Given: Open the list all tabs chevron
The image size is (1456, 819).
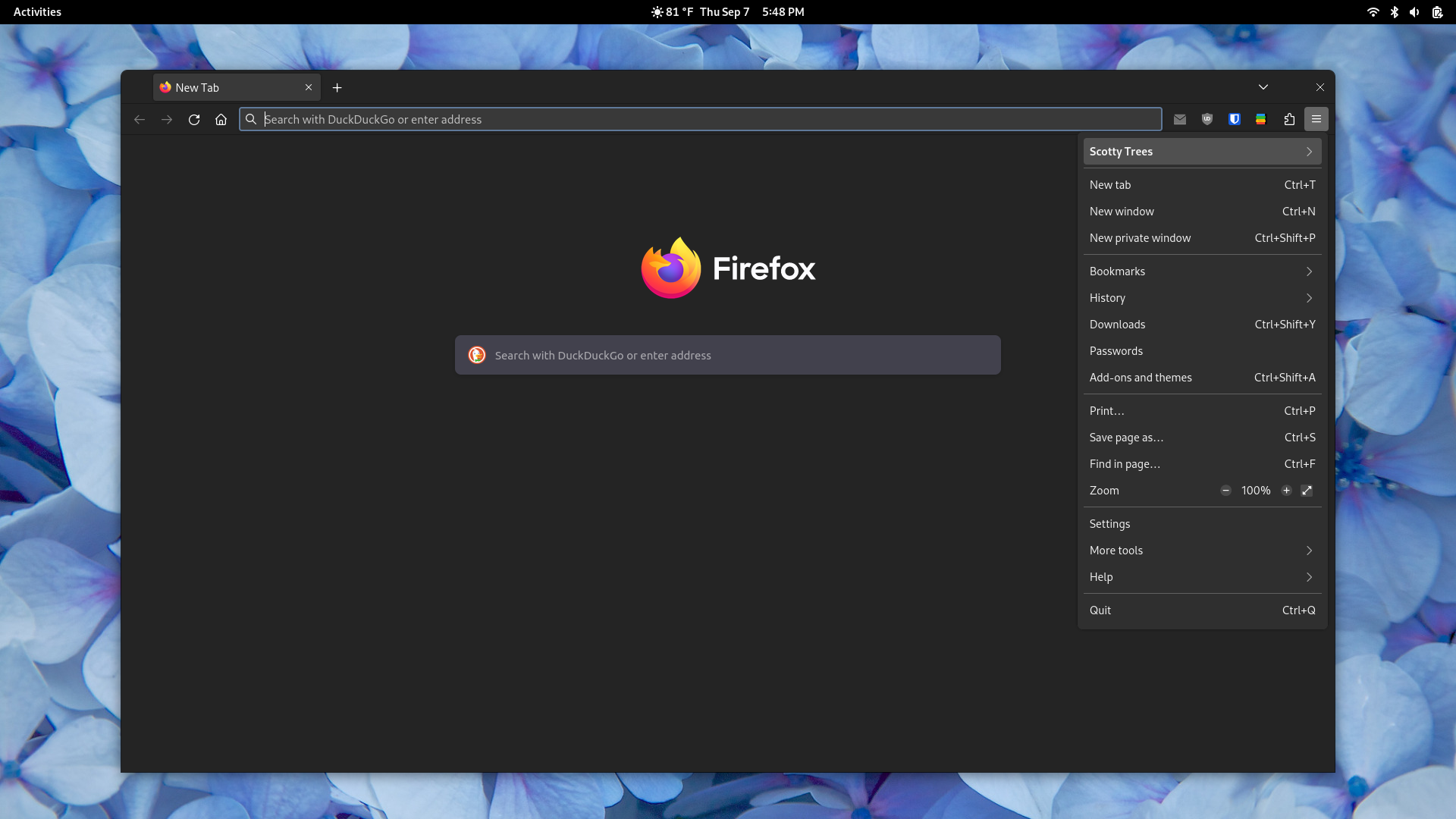Looking at the screenshot, I should coord(1263,87).
